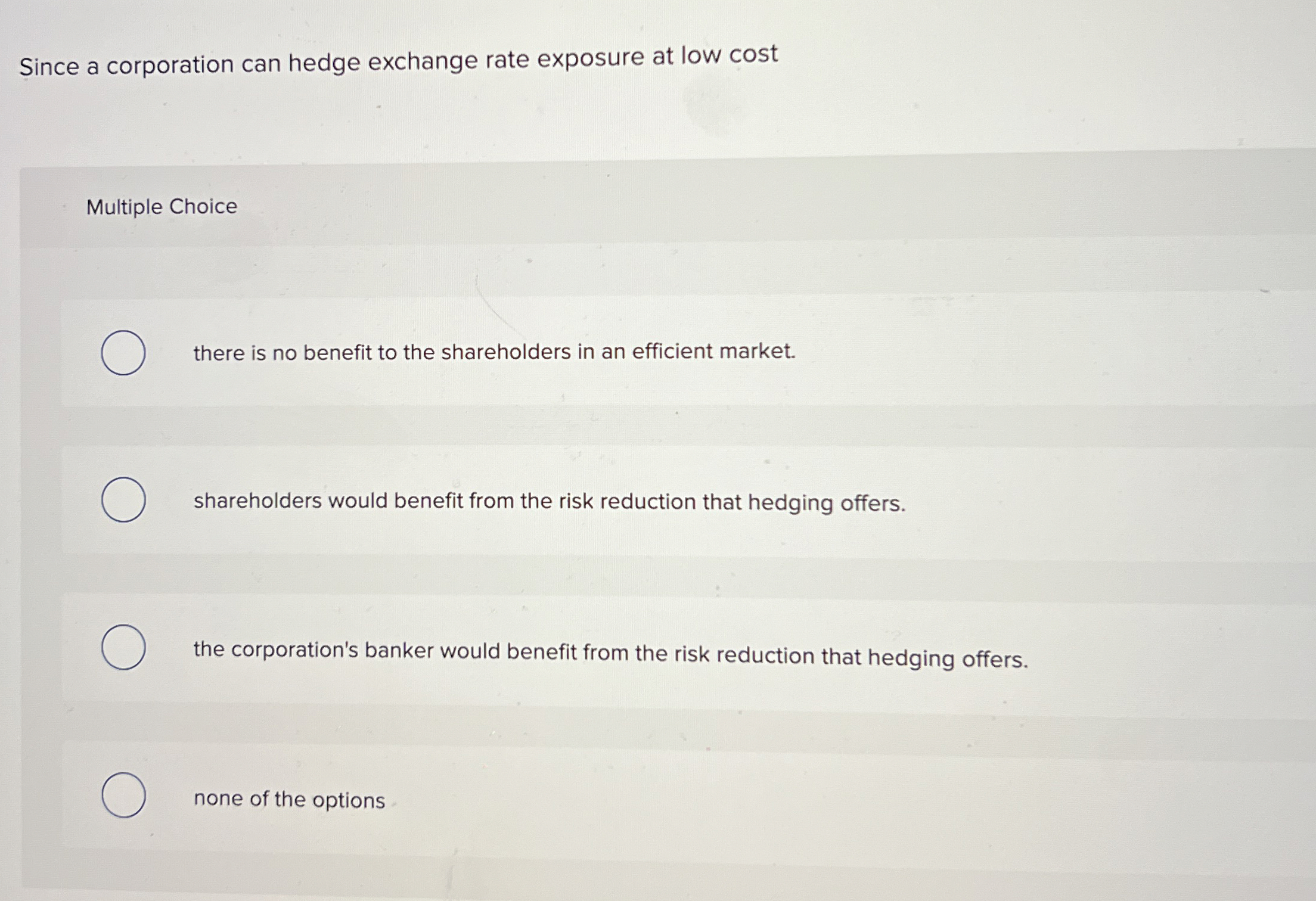
Task: Click 'hedging offers' in the banker option
Action: (948, 658)
